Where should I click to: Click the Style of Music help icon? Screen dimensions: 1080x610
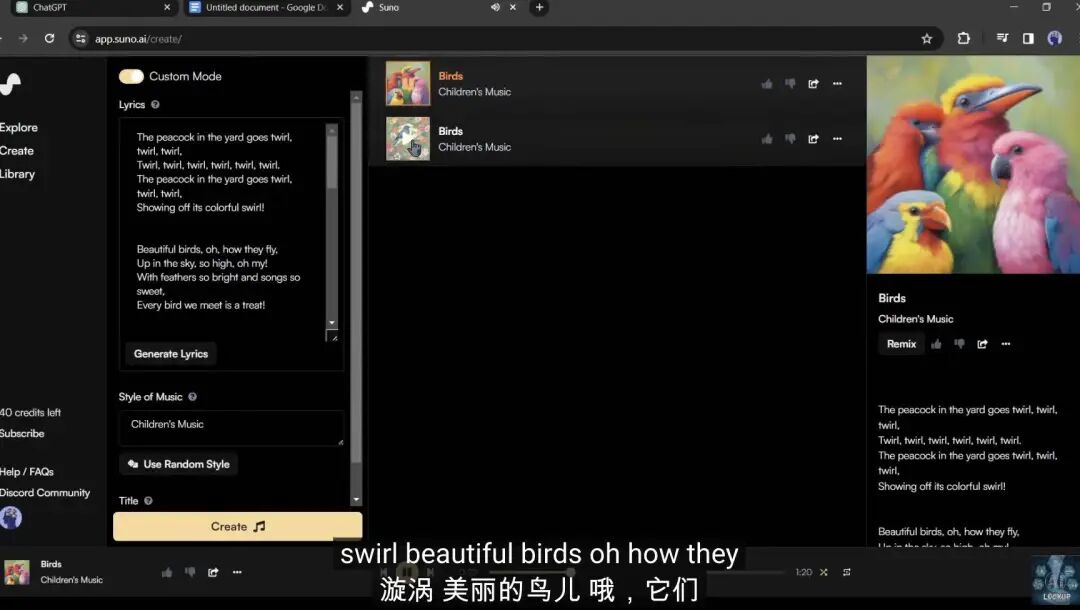pyautogui.click(x=192, y=397)
